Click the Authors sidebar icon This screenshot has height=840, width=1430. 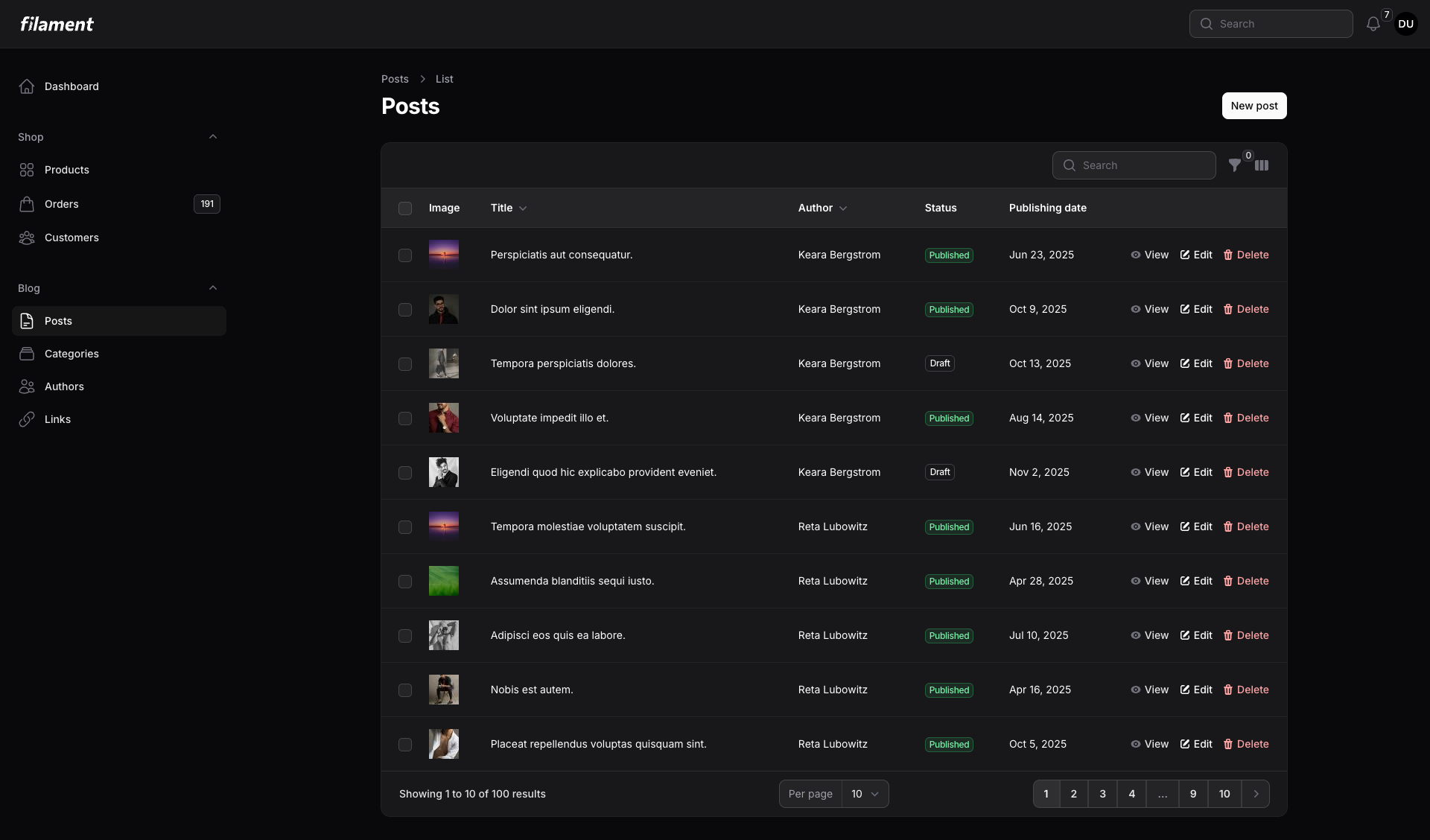click(x=27, y=386)
